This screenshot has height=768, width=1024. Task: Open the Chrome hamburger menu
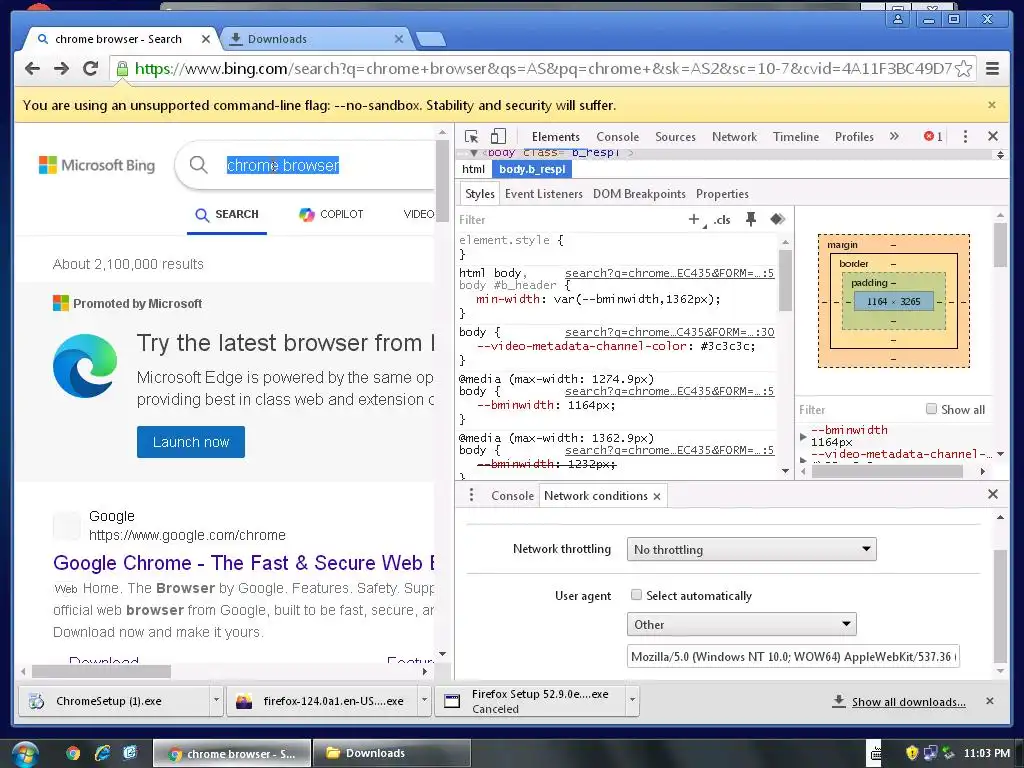coord(993,68)
